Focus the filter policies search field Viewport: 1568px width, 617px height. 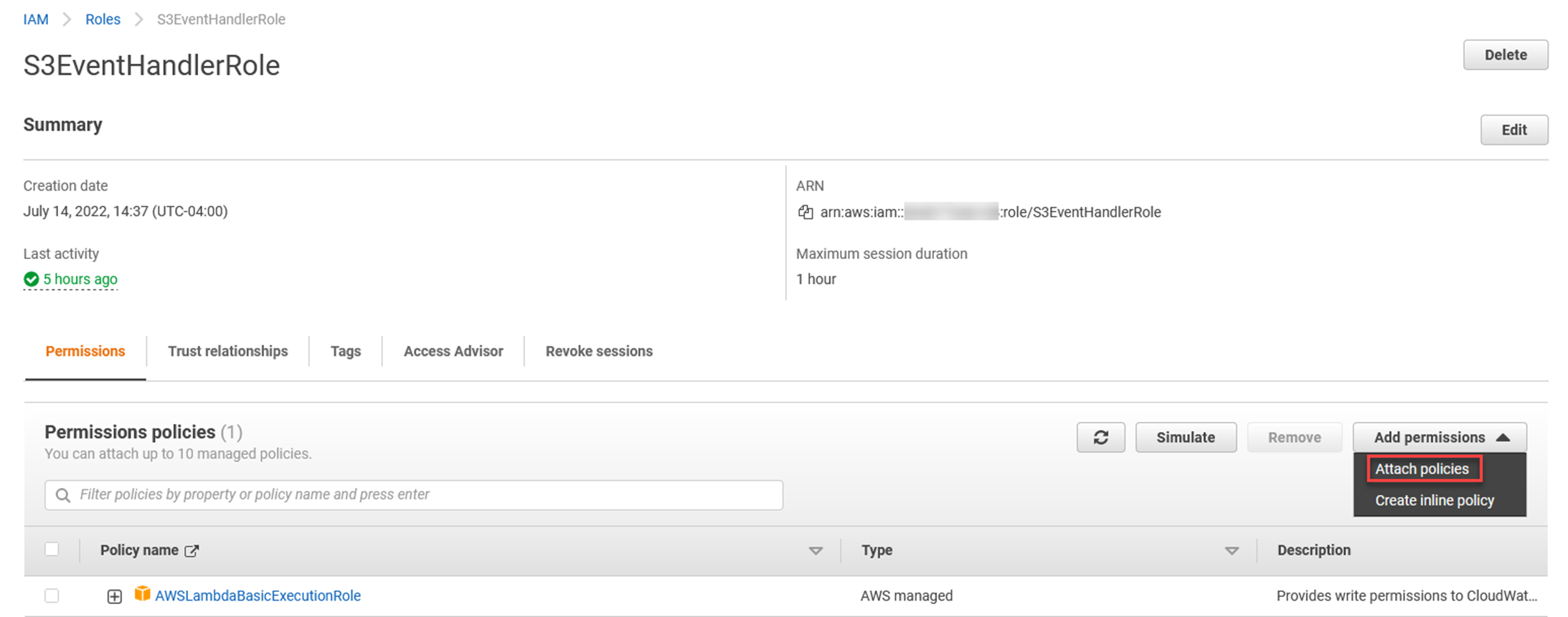click(x=414, y=495)
